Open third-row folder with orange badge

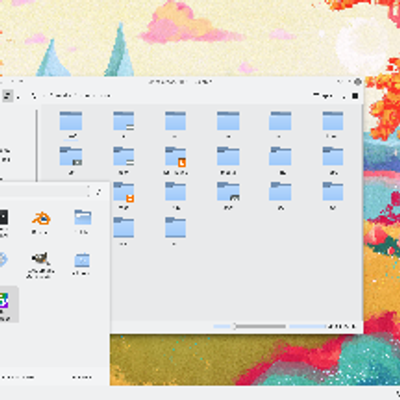click(x=124, y=197)
